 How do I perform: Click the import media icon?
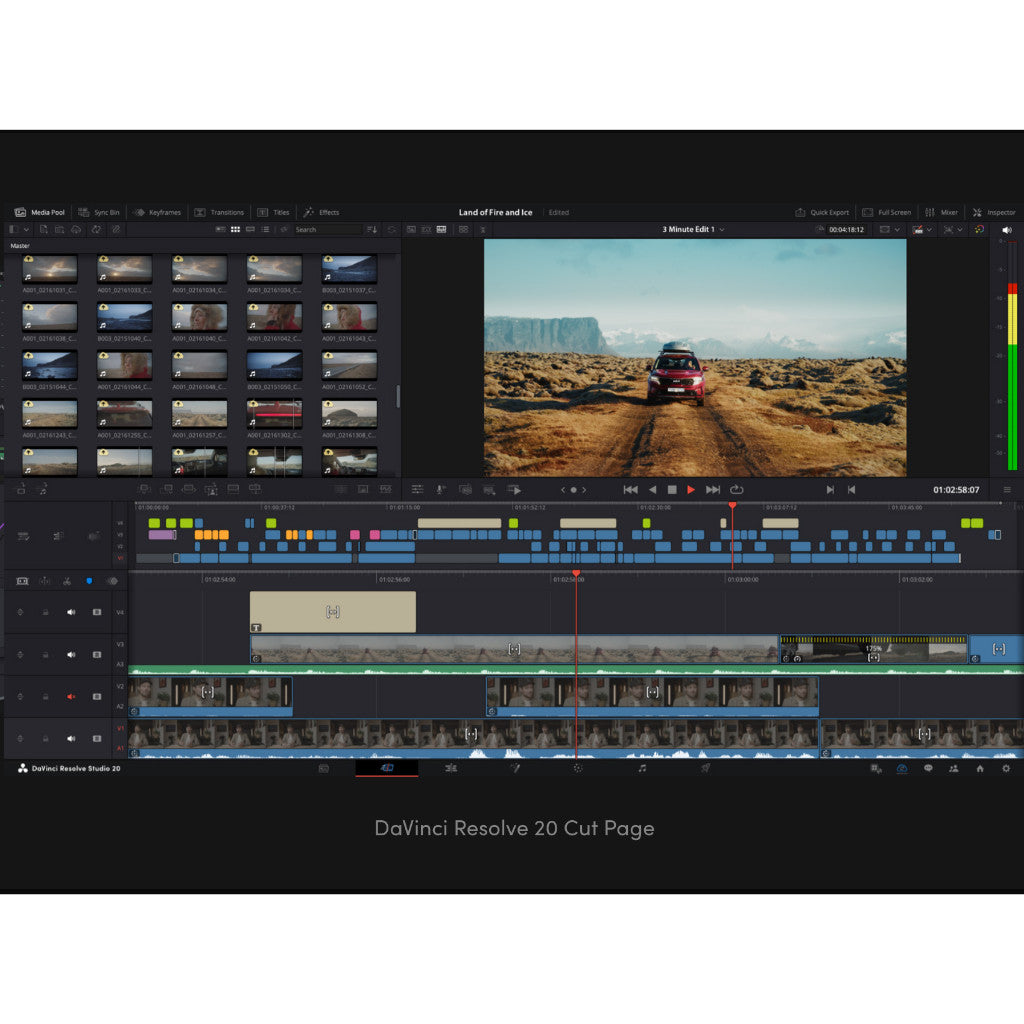pos(43,229)
